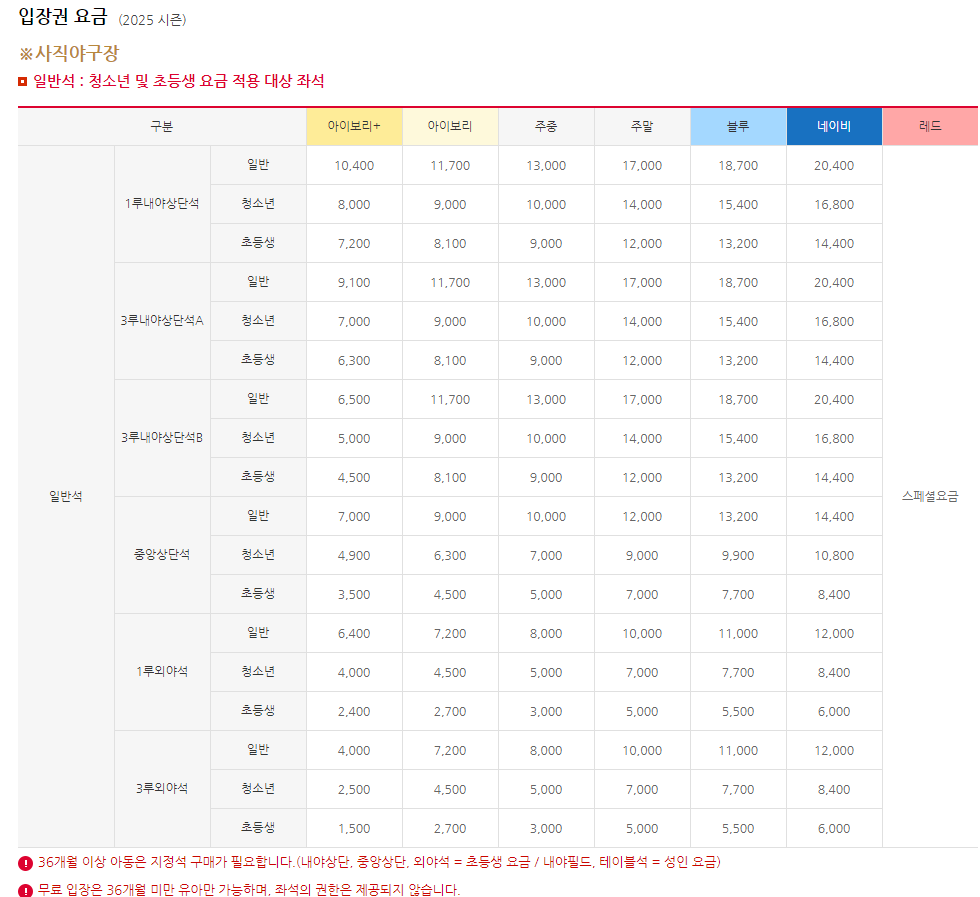Click the 2,400 price for 1루외야석 초등생
This screenshot has width=980, height=897.
click(354, 711)
